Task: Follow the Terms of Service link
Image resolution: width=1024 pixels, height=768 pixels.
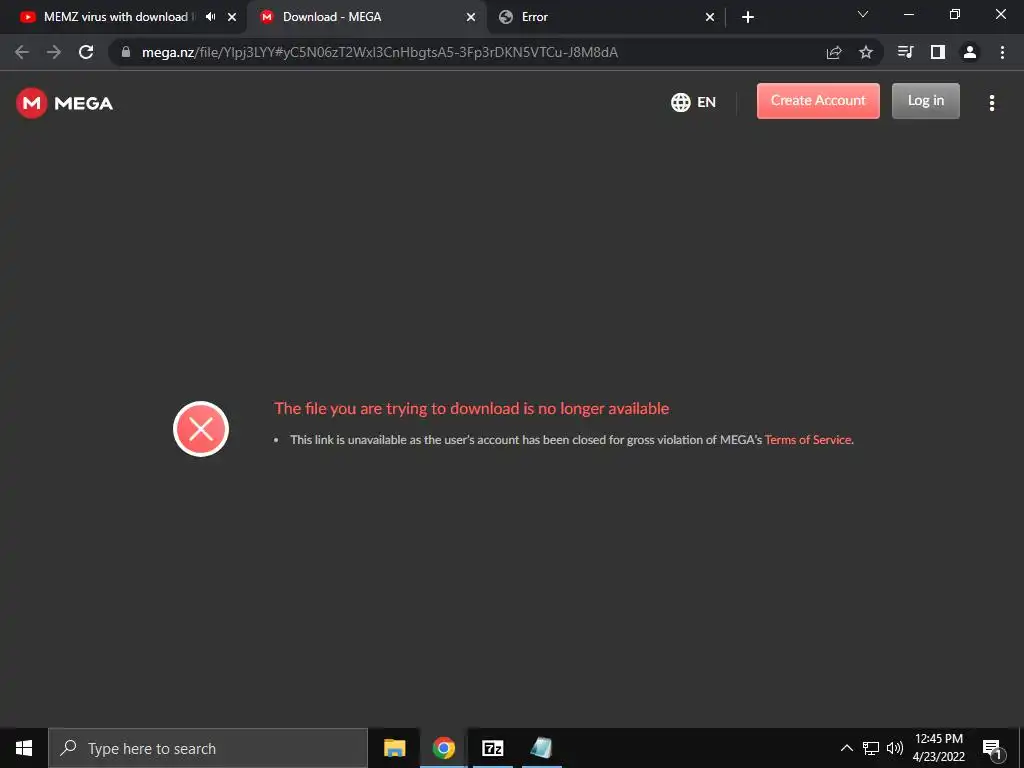Action: point(808,440)
